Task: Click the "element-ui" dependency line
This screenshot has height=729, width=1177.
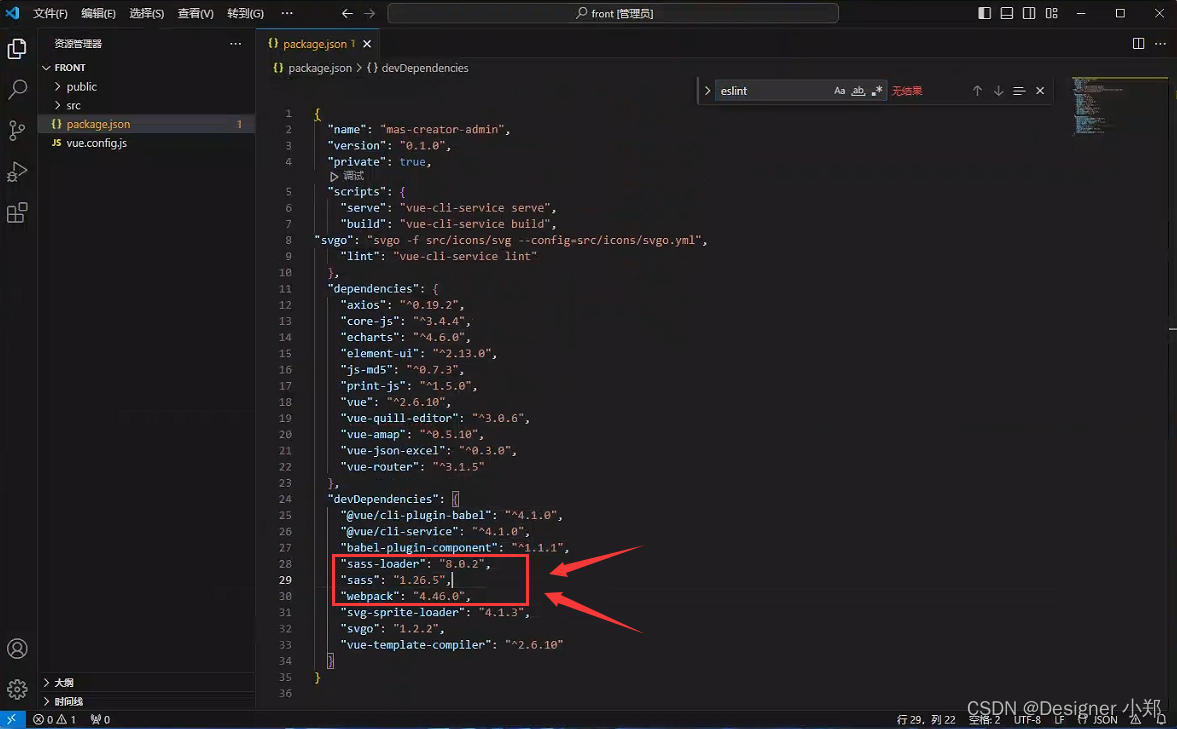Action: click(x=418, y=353)
